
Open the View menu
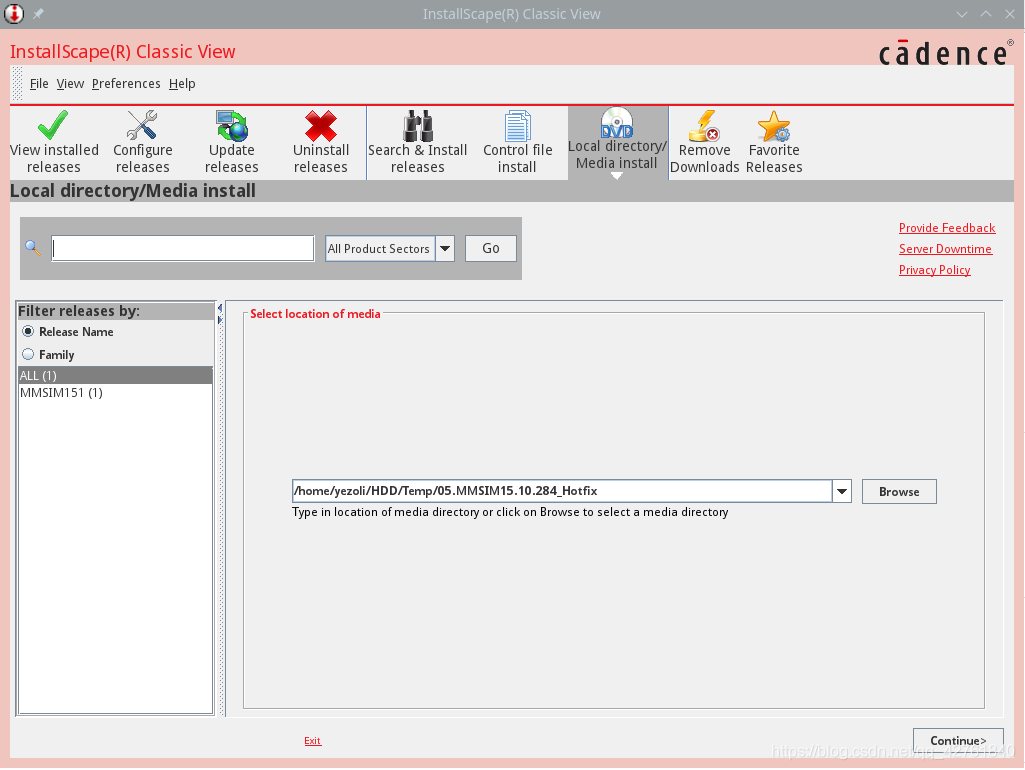[70, 84]
